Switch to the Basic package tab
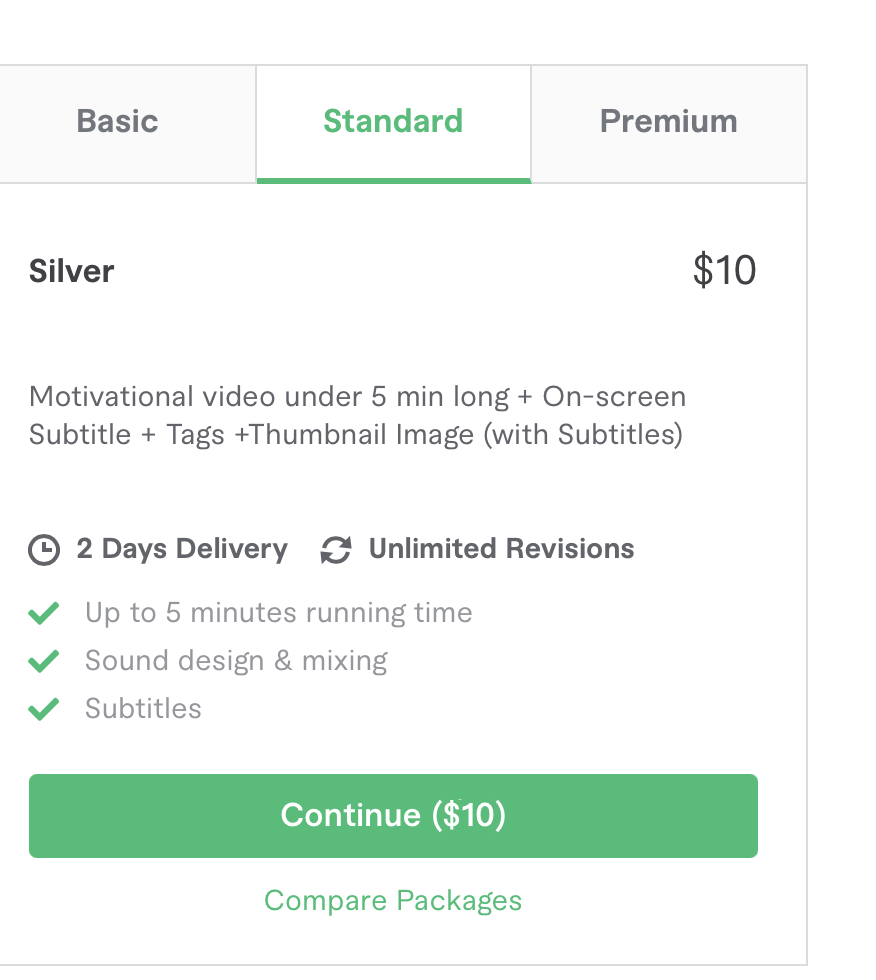Viewport: 876px width, 980px height. [118, 122]
